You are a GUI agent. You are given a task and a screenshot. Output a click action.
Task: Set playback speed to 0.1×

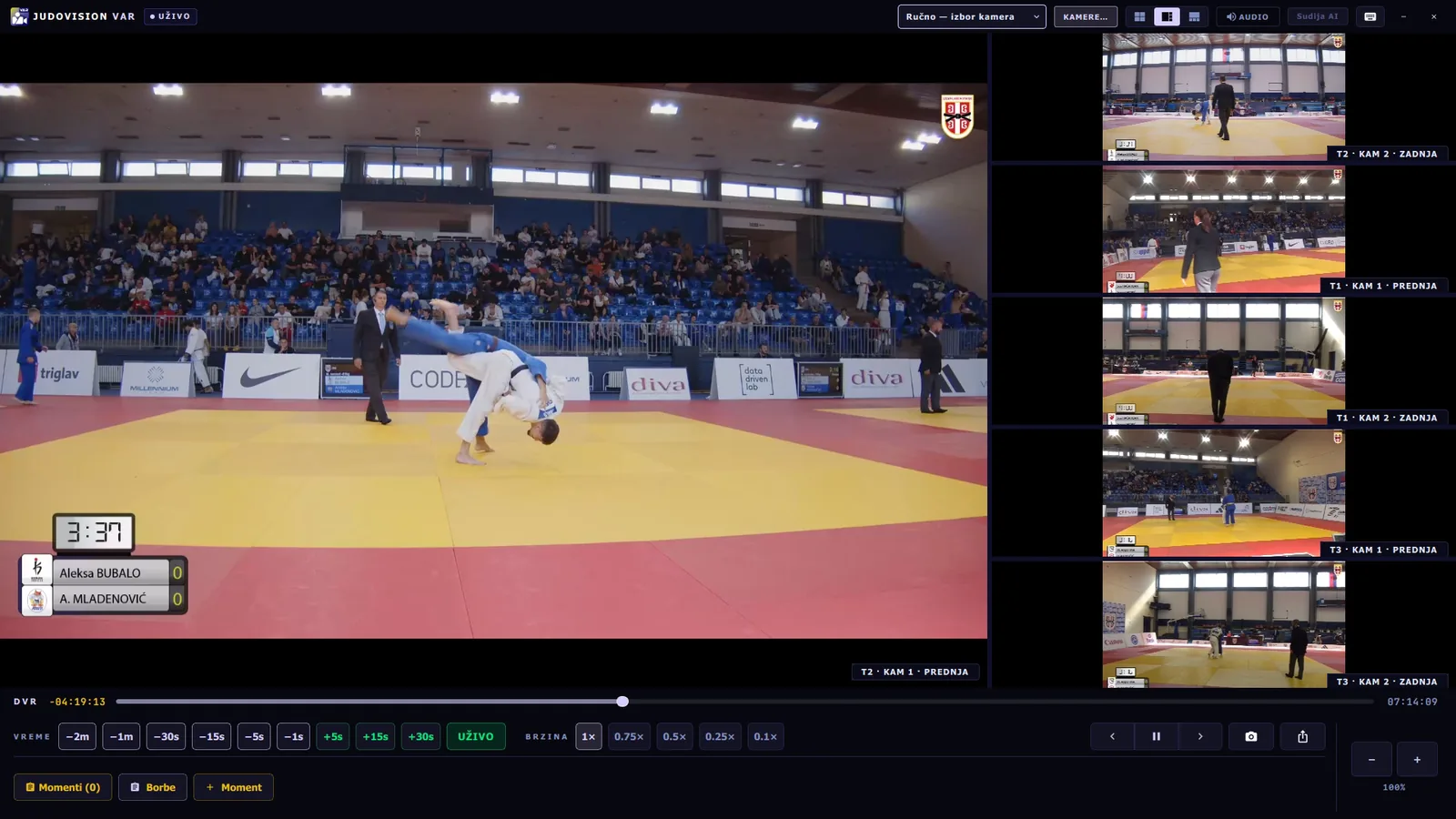(x=765, y=736)
